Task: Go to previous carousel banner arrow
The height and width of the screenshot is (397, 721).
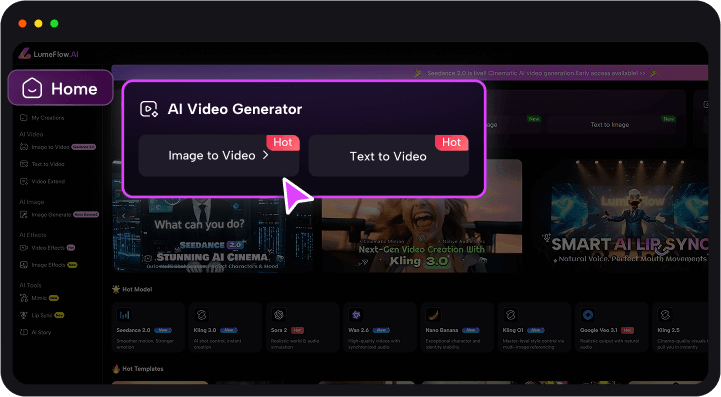Action: coord(123,215)
